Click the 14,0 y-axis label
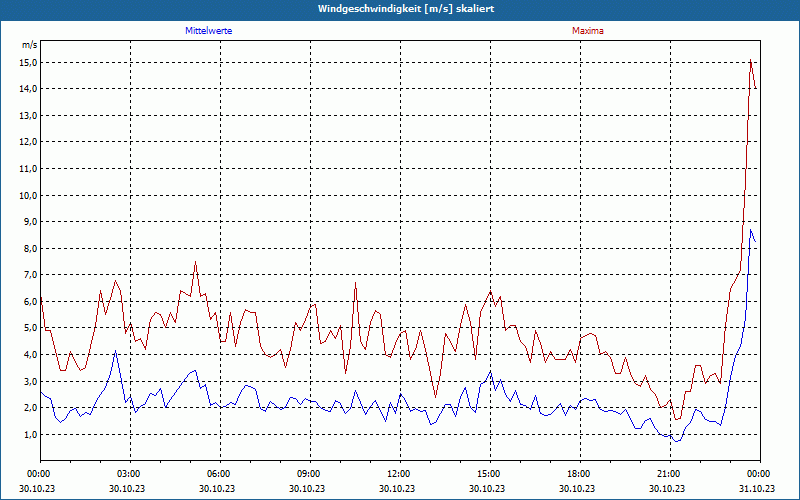The image size is (800, 500). tap(29, 89)
